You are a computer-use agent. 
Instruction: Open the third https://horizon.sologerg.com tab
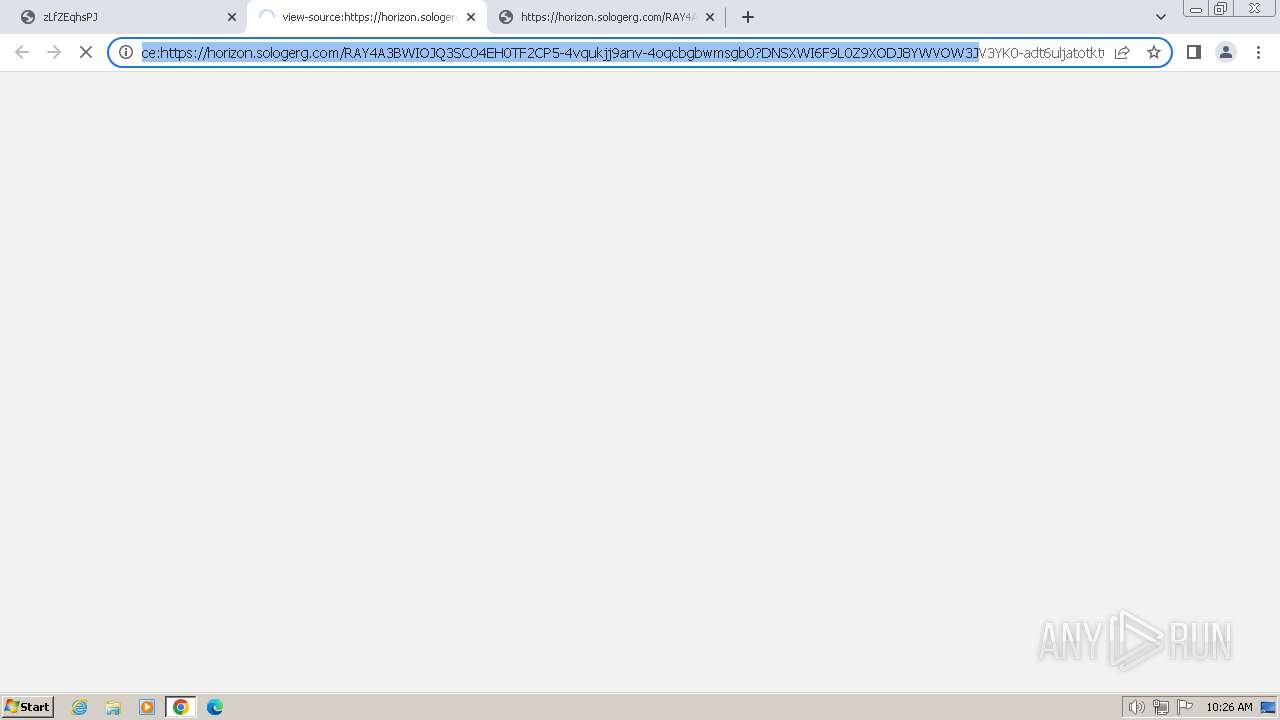[606, 17]
